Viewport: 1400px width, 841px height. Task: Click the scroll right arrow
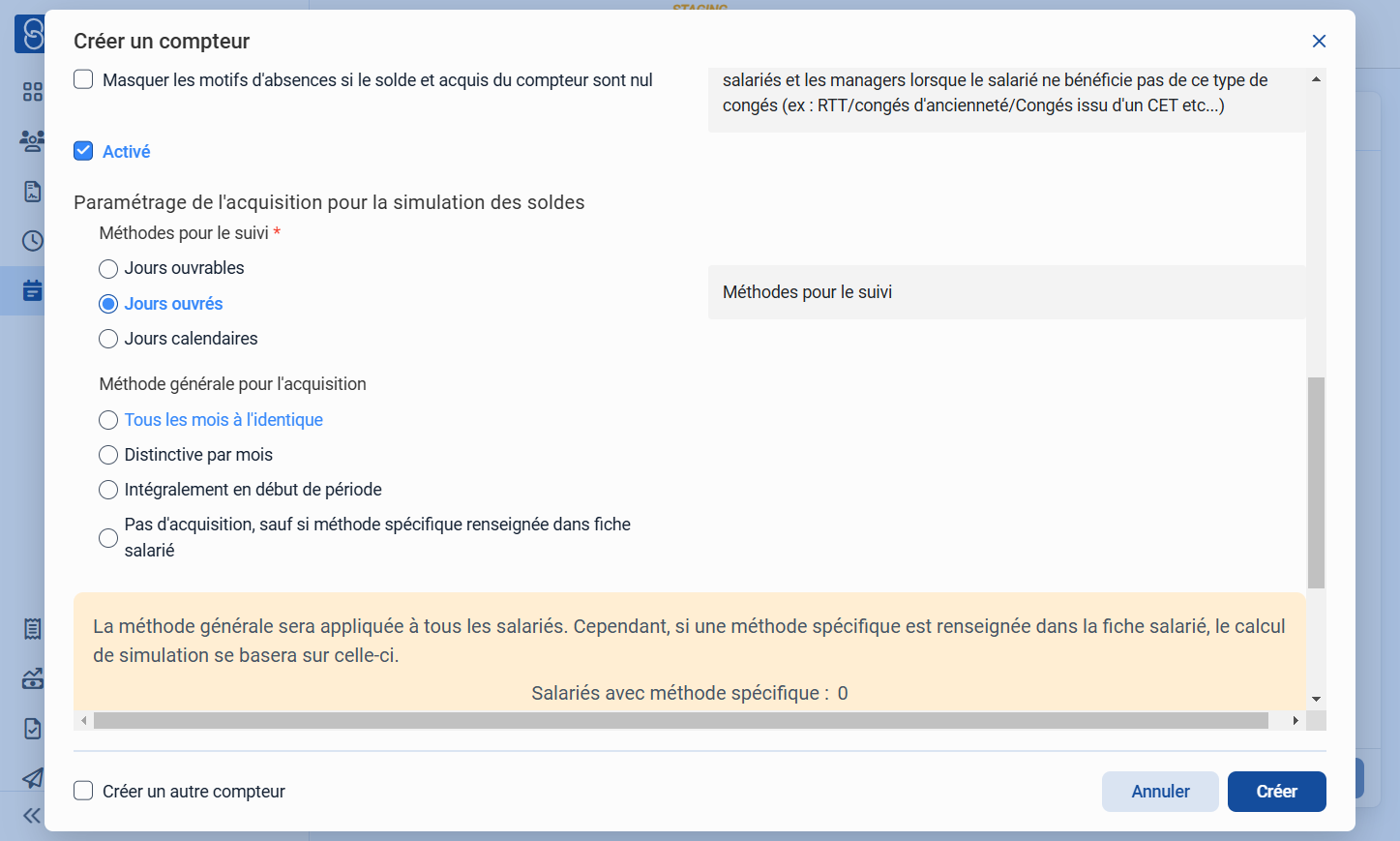pos(1296,721)
